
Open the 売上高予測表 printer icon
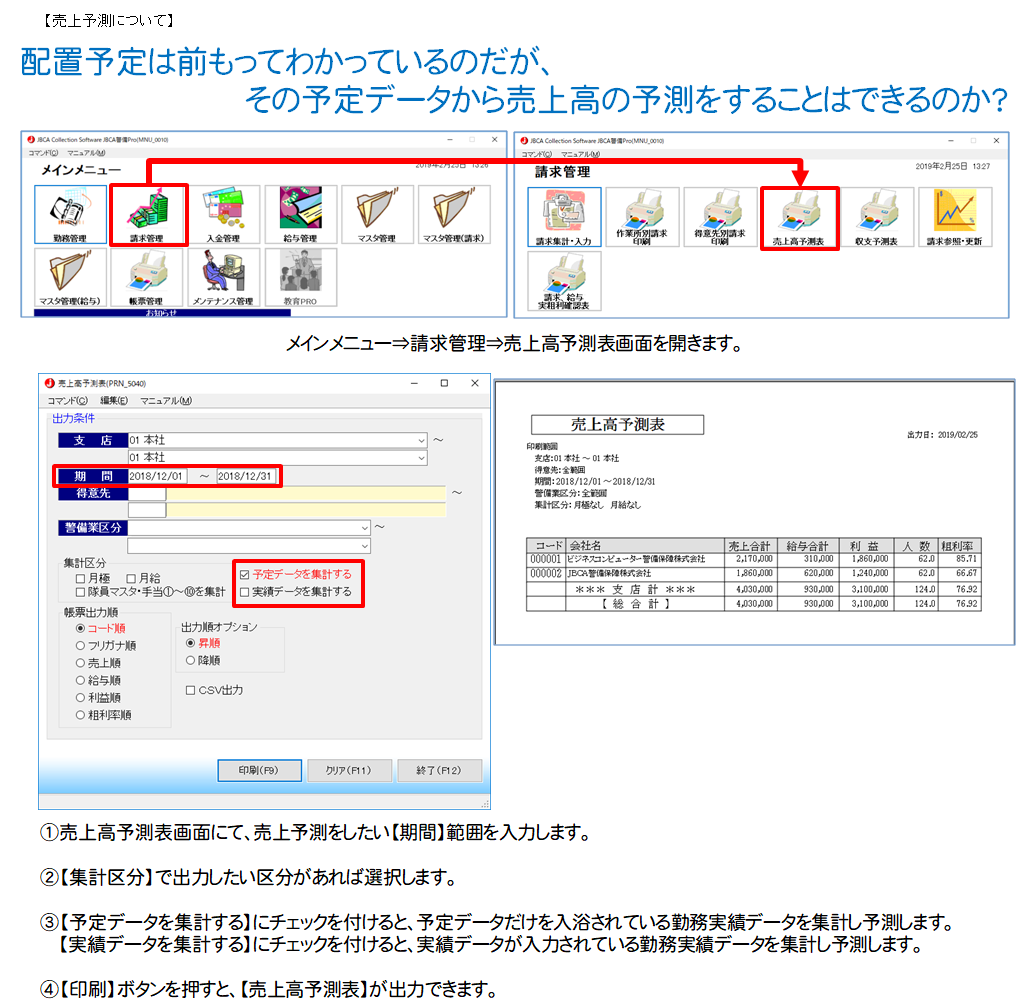pos(799,218)
